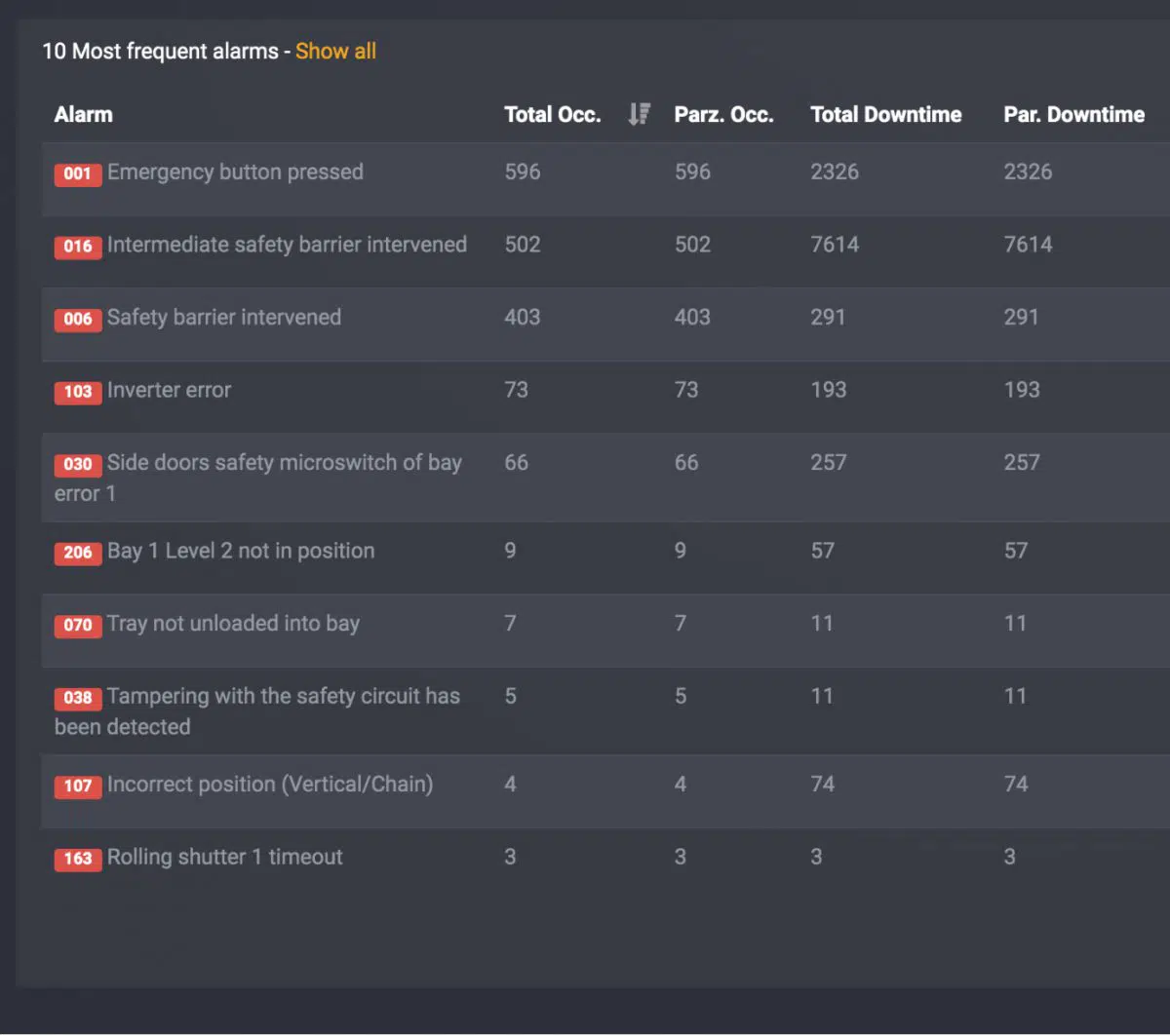Screen dimensions: 1170x1036
Task: Select the Inverter error alarm row
Action: coord(169,391)
